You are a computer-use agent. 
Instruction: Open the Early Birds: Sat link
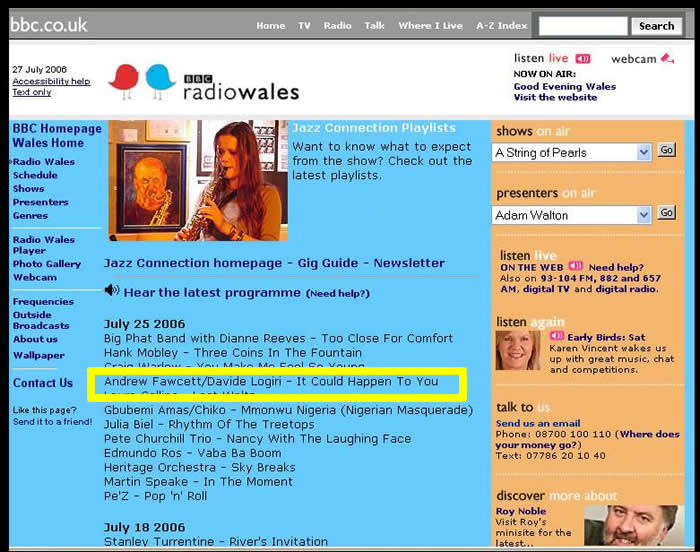[606, 337]
